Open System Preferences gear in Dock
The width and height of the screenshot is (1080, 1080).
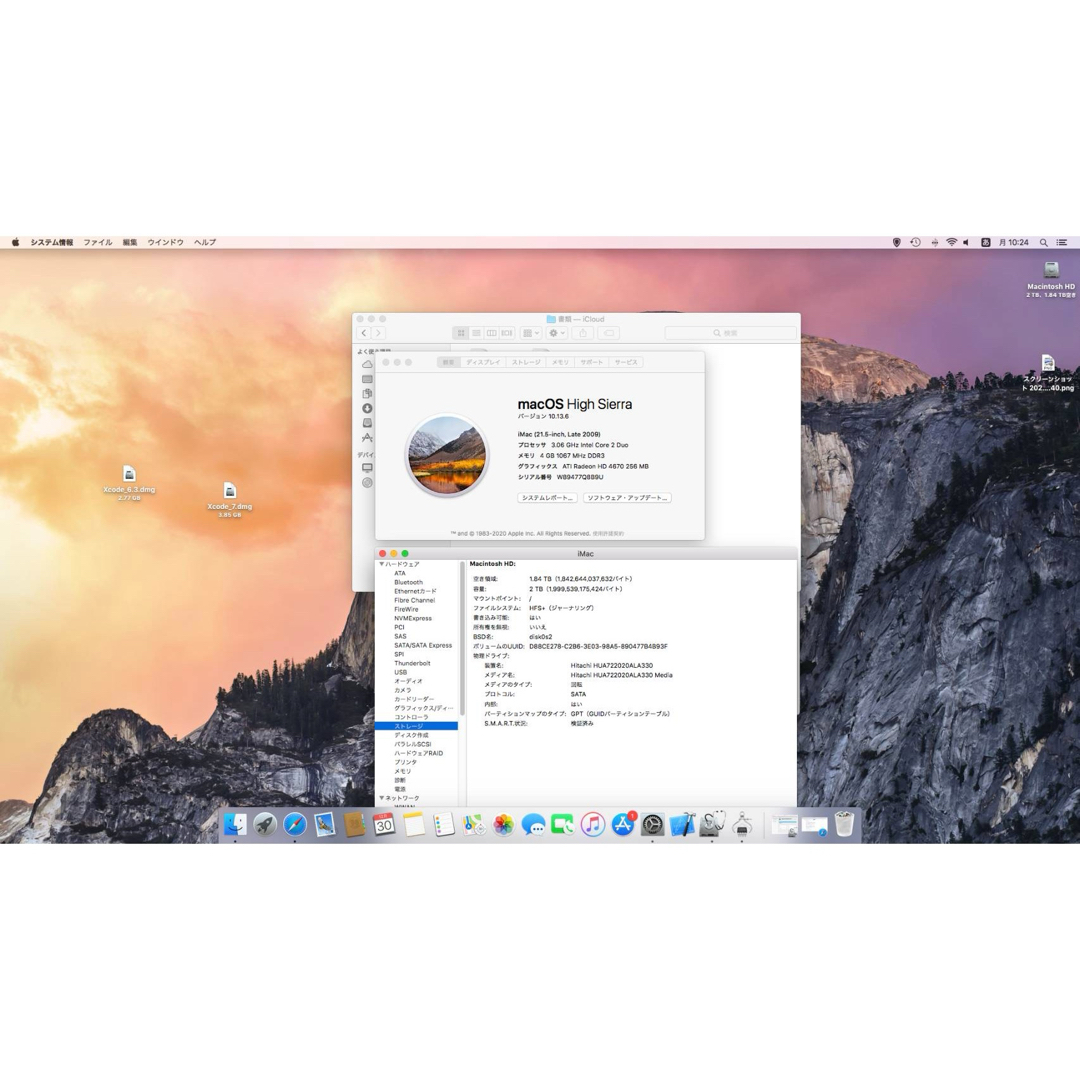[652, 824]
